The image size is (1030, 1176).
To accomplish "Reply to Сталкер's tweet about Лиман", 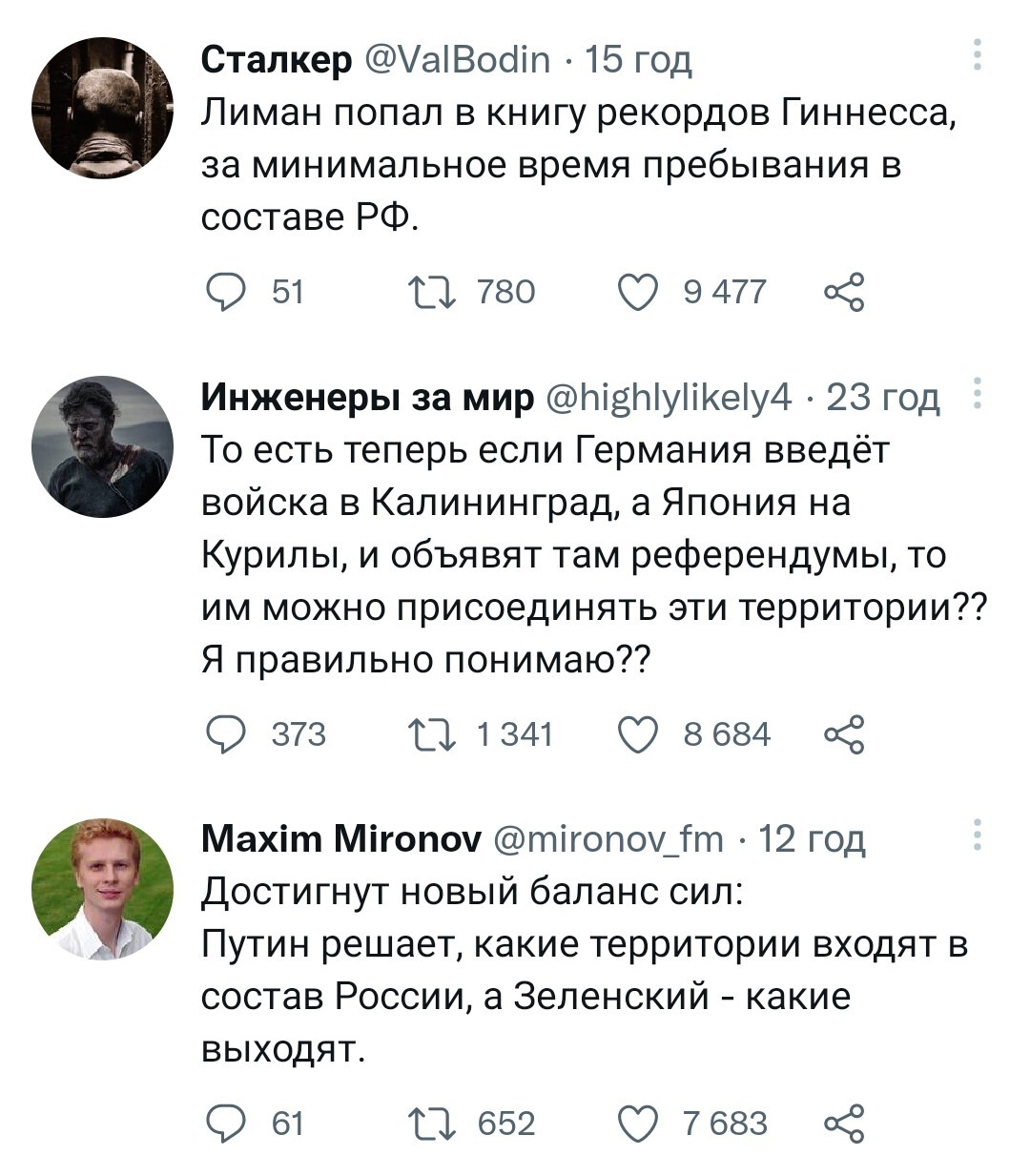I will tap(226, 291).
